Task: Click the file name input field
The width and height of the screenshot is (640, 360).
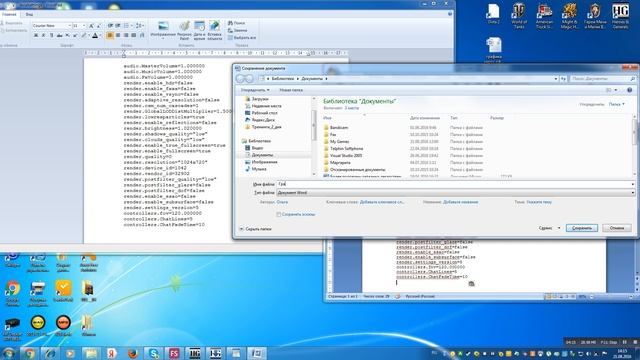Action: pyautogui.click(x=453, y=184)
